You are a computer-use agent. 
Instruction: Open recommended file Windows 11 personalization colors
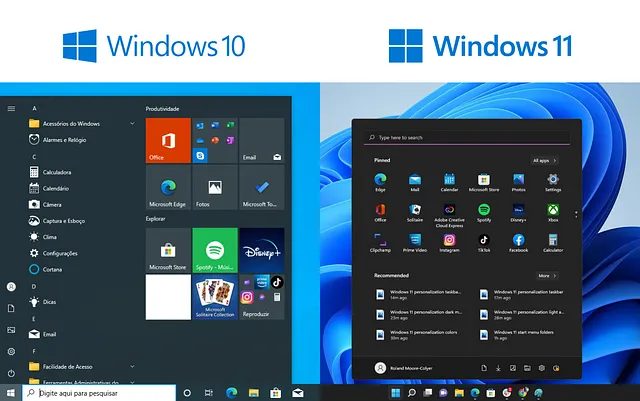(416, 335)
